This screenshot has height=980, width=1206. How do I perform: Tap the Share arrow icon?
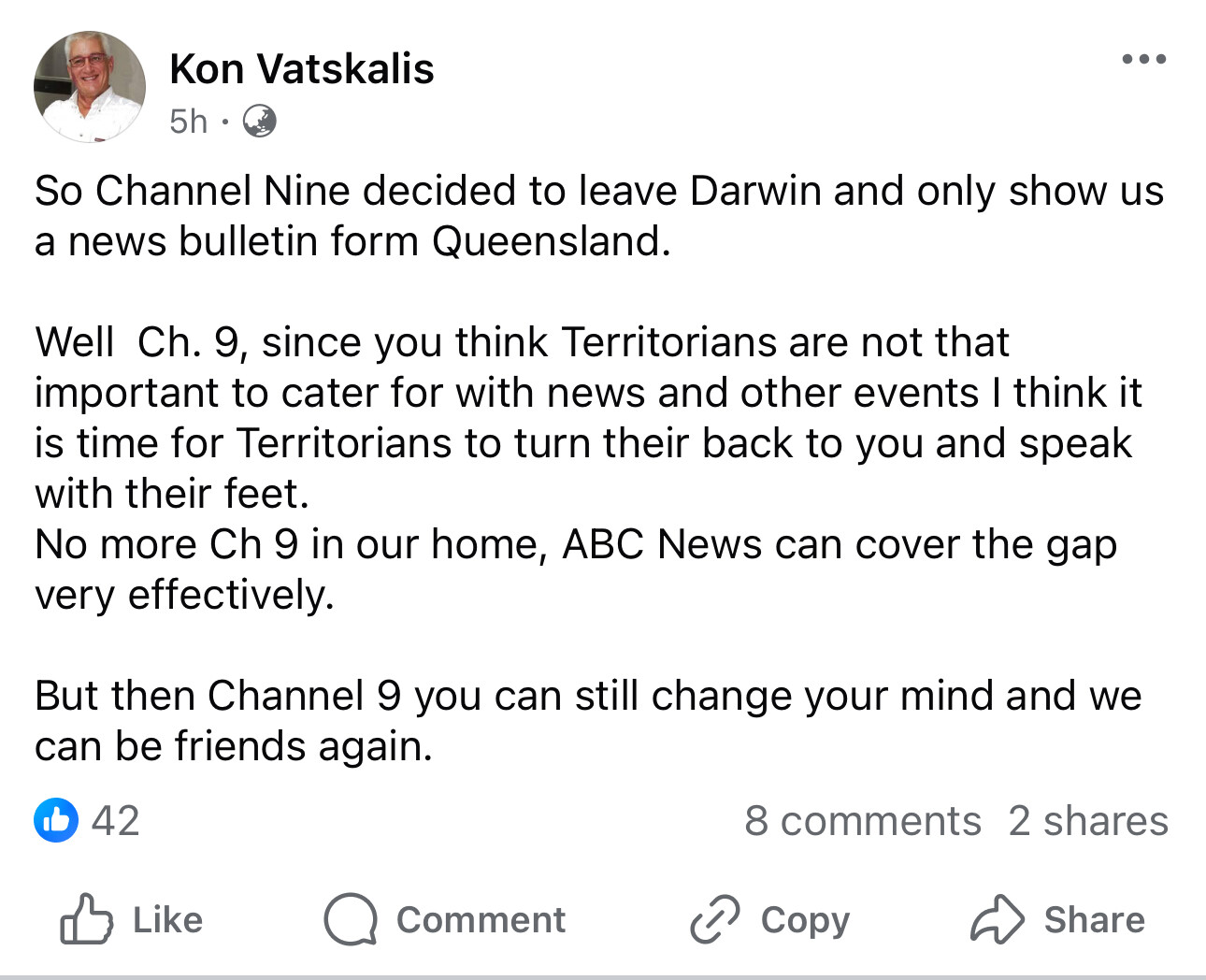tap(998, 920)
